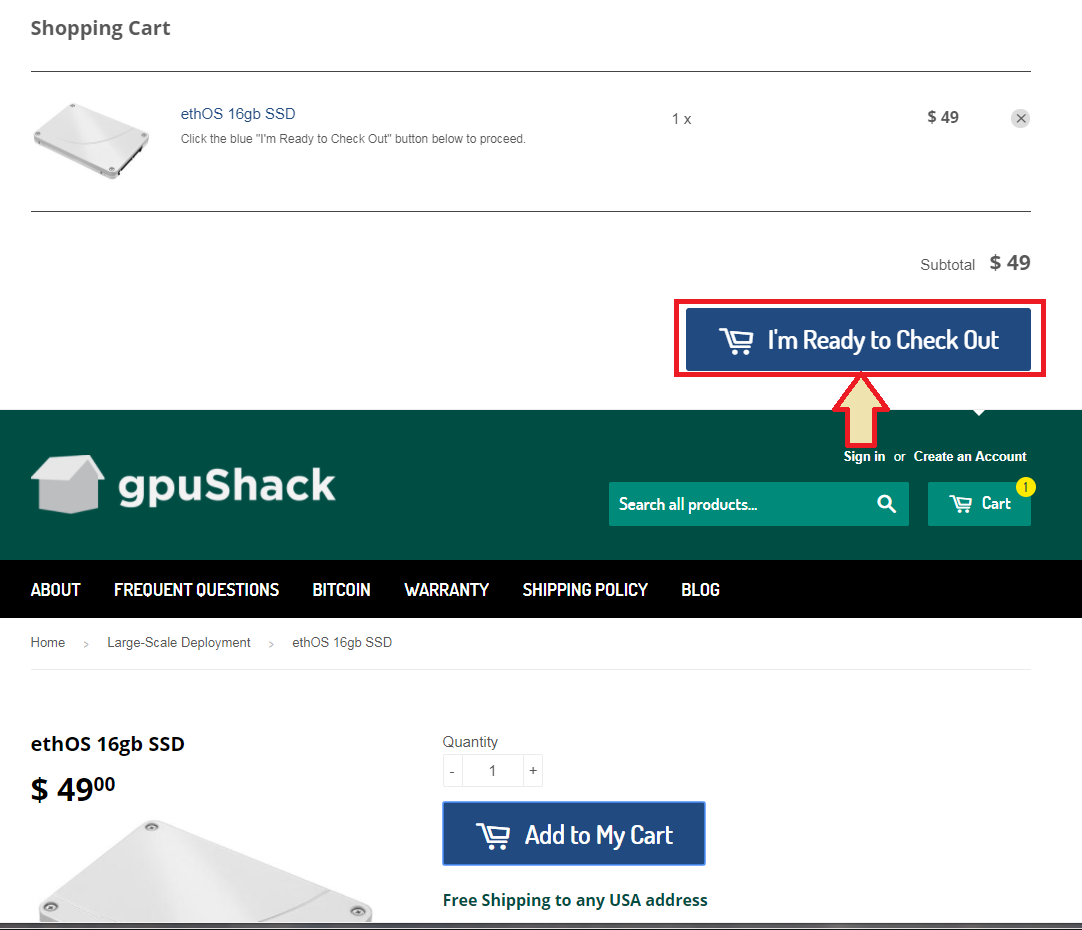1082x930 pixels.
Task: Open the BLOG menu item
Action: 700,590
